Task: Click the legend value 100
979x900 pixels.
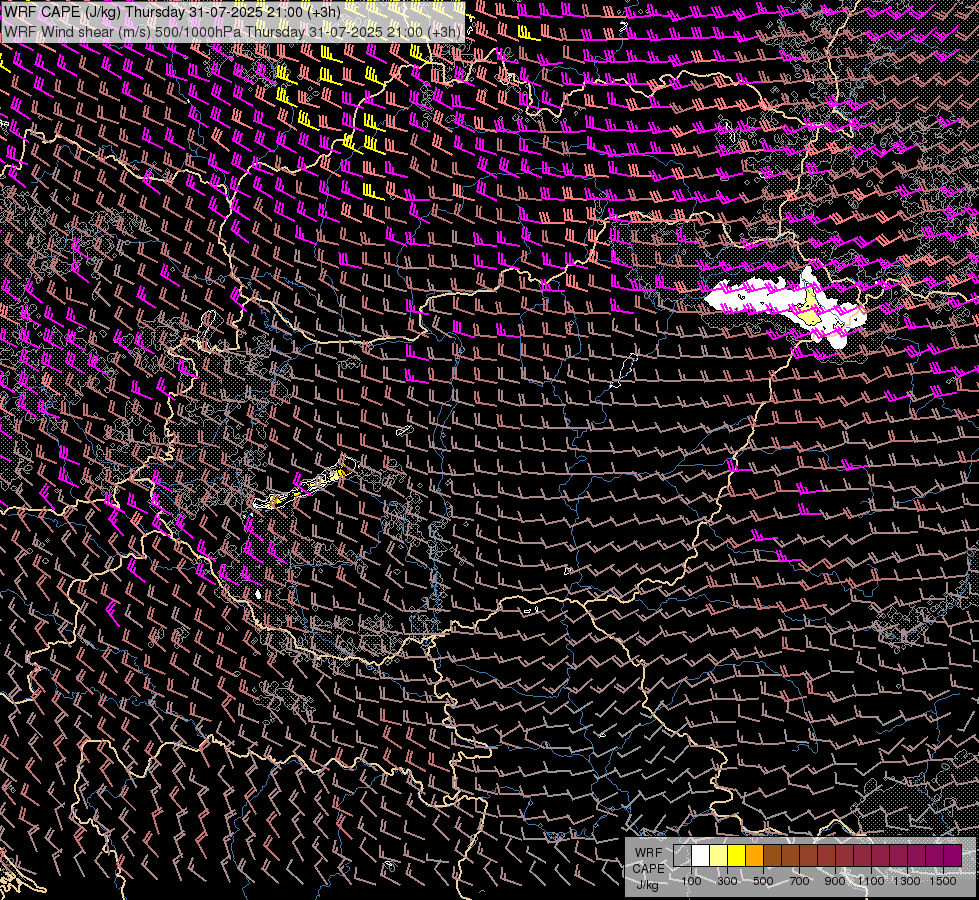Action: click(691, 881)
